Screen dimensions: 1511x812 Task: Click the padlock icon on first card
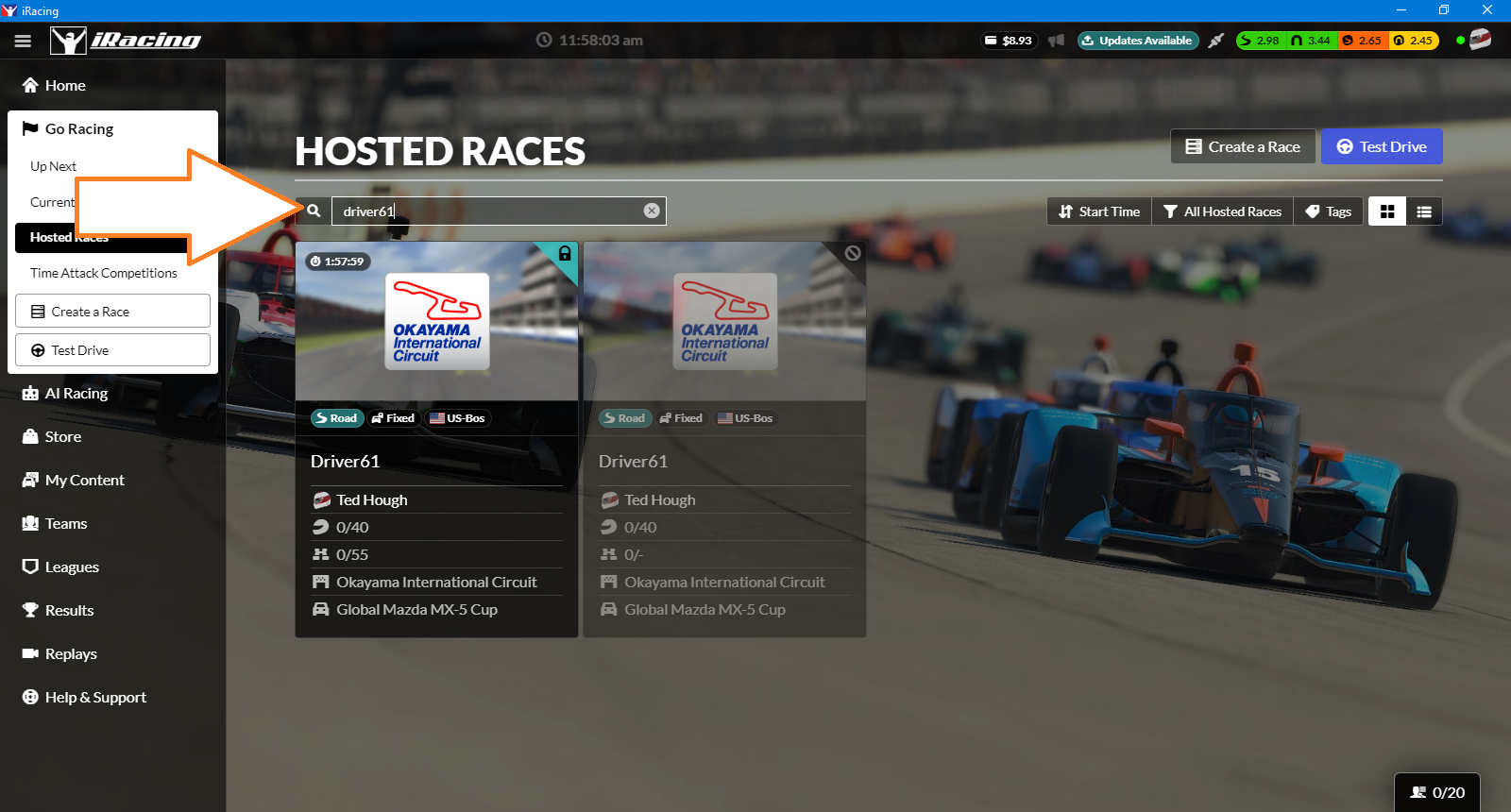[565, 253]
